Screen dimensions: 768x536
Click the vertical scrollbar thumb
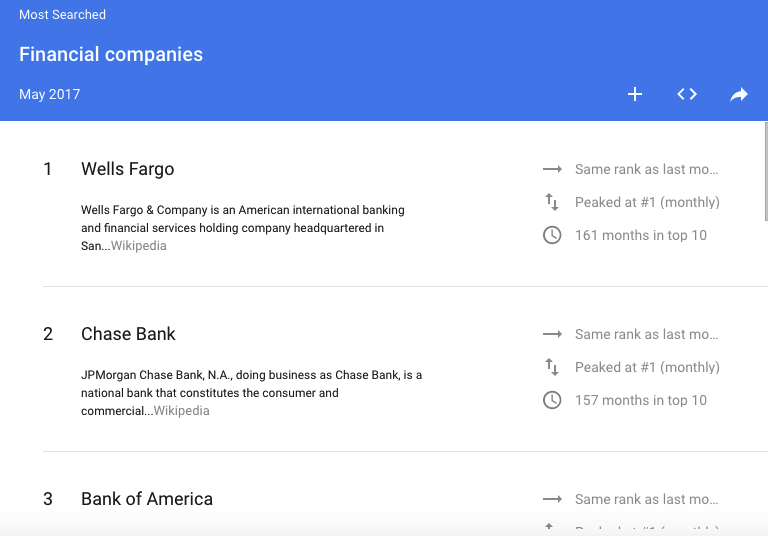[x=766, y=171]
